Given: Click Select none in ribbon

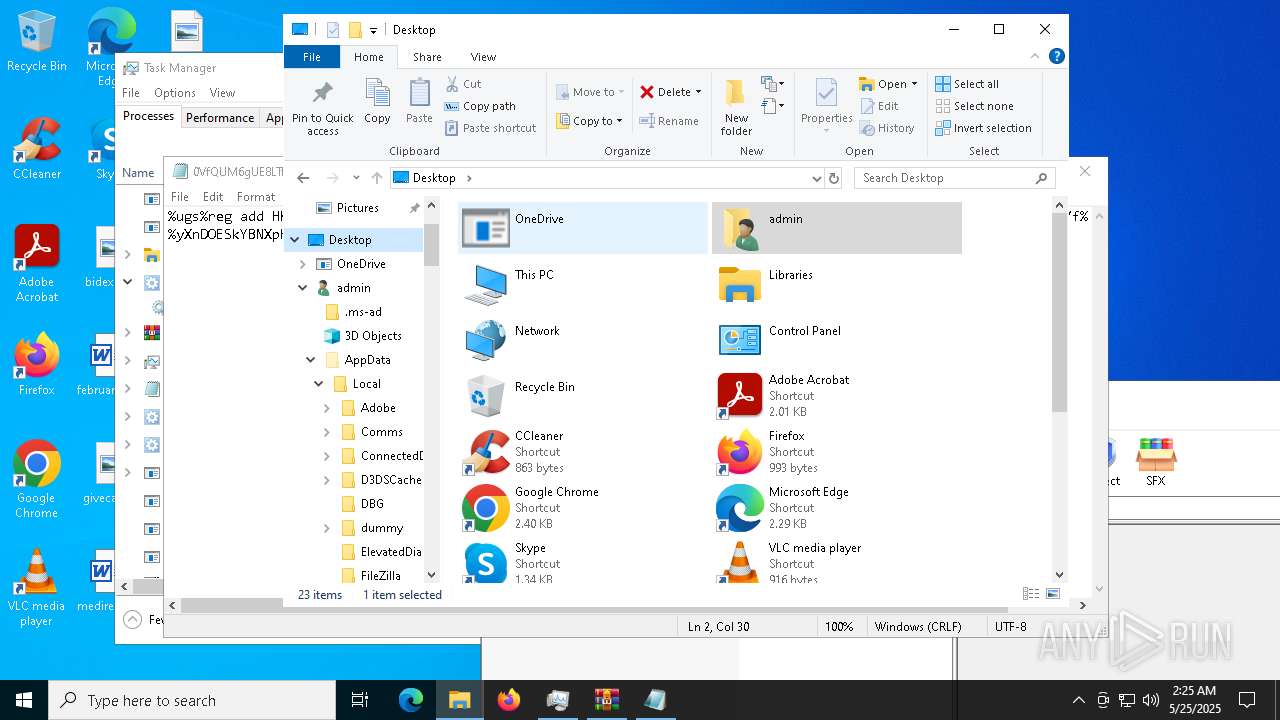Looking at the screenshot, I should coord(974,106).
